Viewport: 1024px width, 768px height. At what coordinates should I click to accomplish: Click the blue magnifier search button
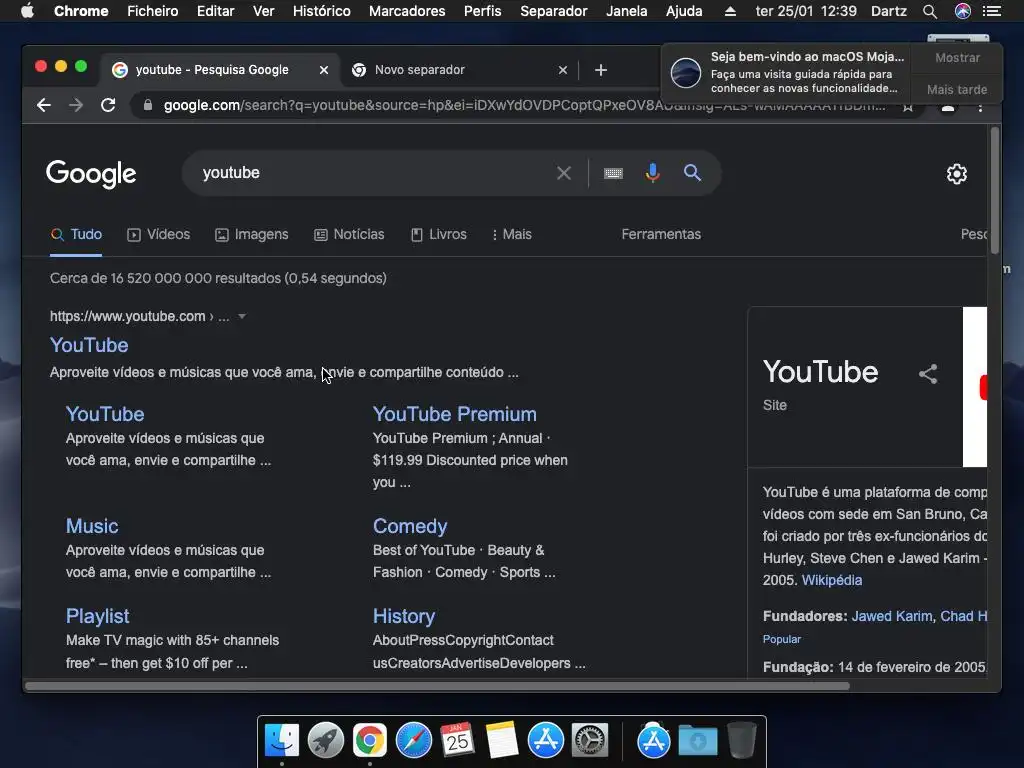coord(692,173)
